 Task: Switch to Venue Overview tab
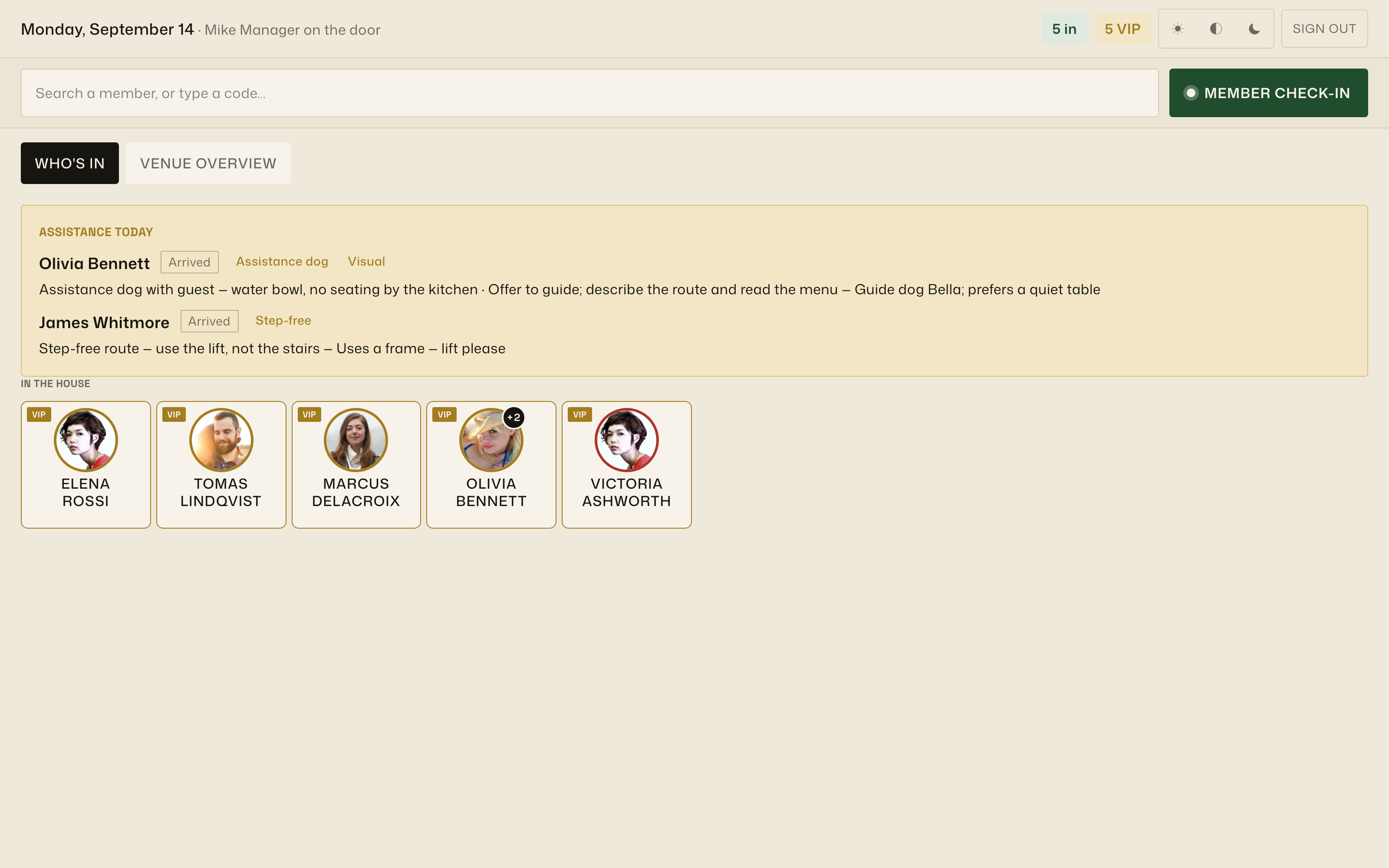click(x=208, y=163)
